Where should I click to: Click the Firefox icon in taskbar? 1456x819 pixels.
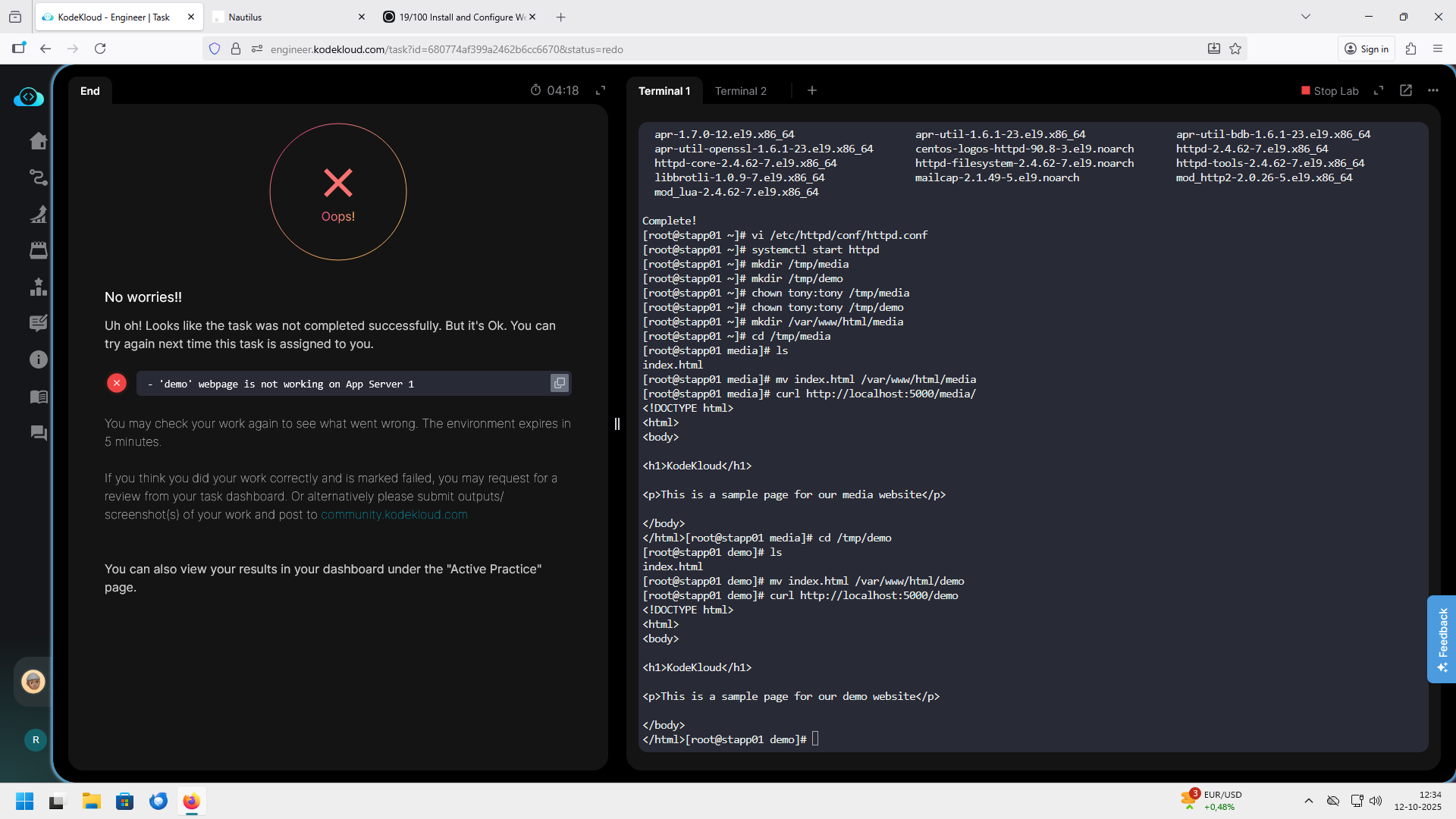pos(191,802)
